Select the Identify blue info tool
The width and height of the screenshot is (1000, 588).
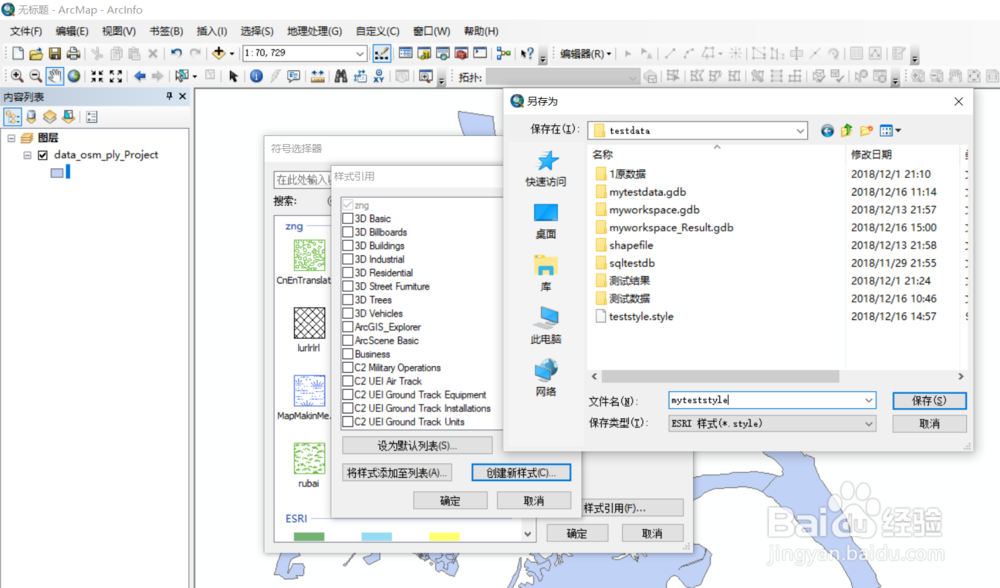click(x=256, y=77)
